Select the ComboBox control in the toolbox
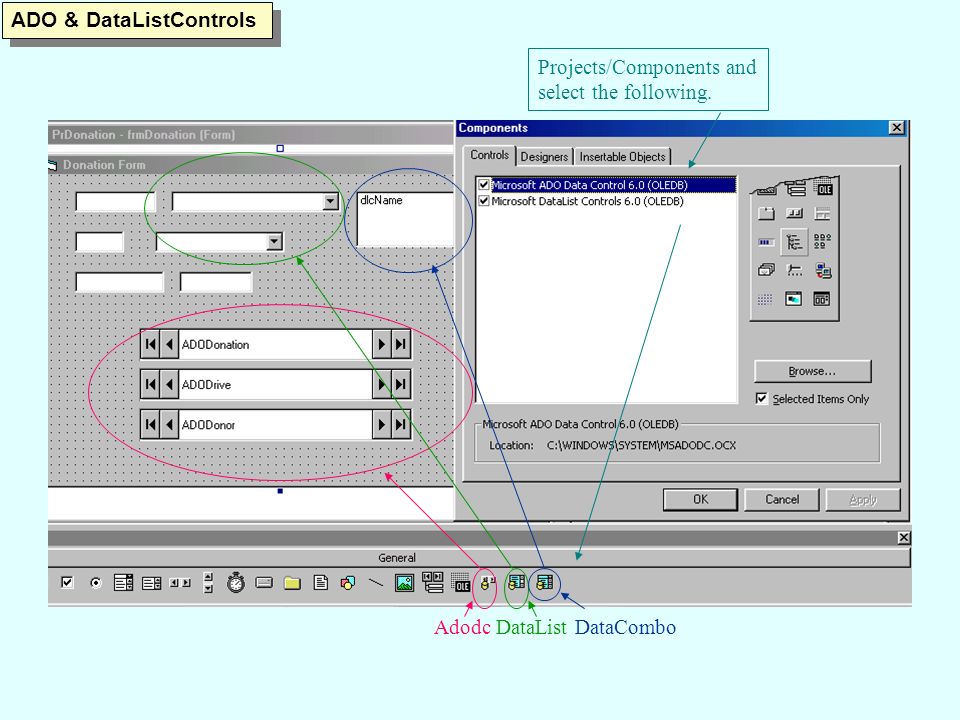Image resolution: width=960 pixels, height=720 pixels. click(123, 583)
